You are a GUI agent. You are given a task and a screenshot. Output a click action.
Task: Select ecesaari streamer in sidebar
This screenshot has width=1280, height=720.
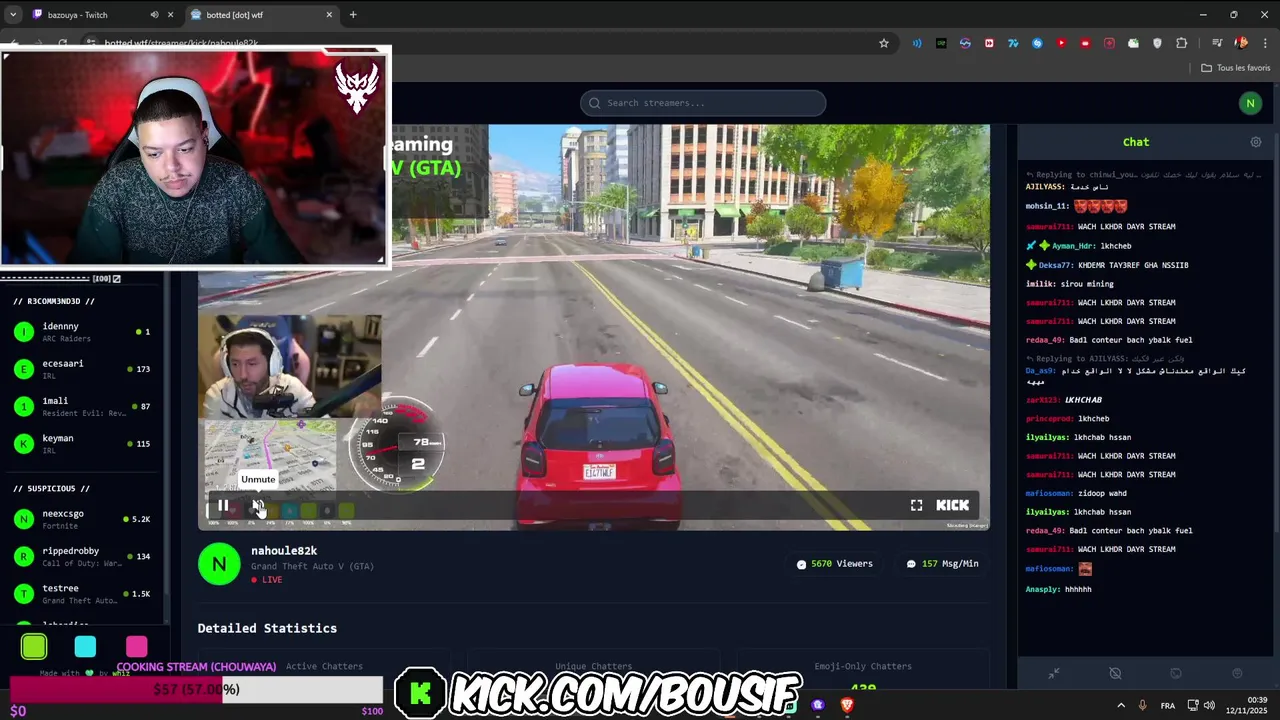[82, 369]
